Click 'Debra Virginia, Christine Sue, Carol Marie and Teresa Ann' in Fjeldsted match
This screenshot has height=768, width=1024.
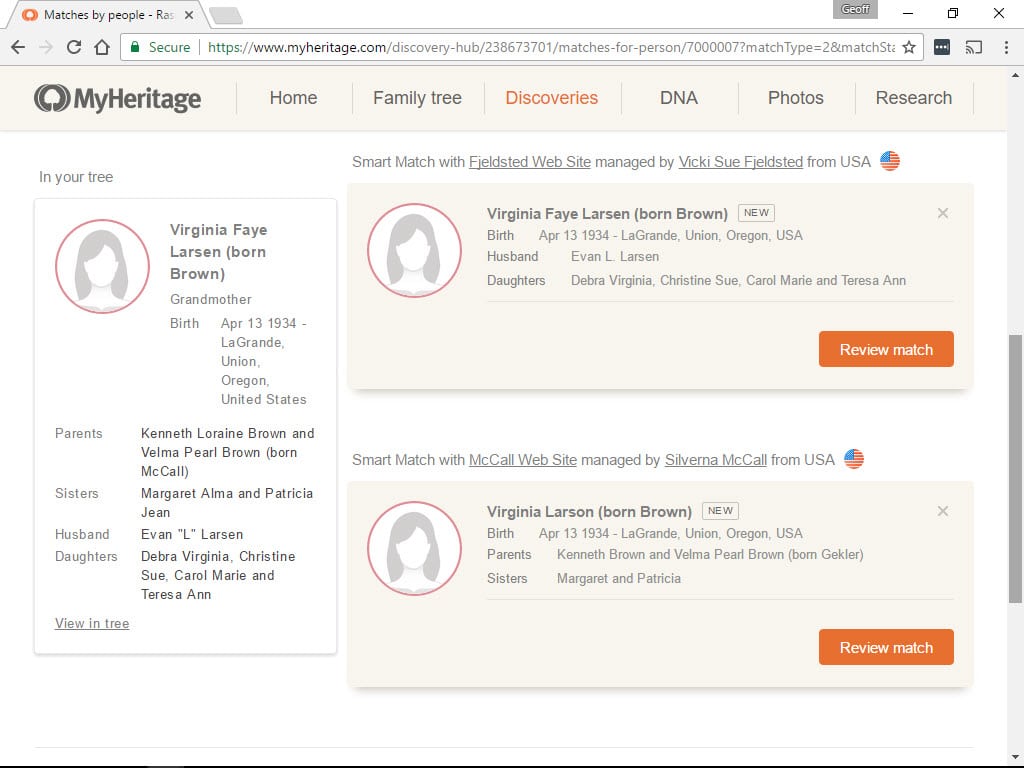coord(738,281)
